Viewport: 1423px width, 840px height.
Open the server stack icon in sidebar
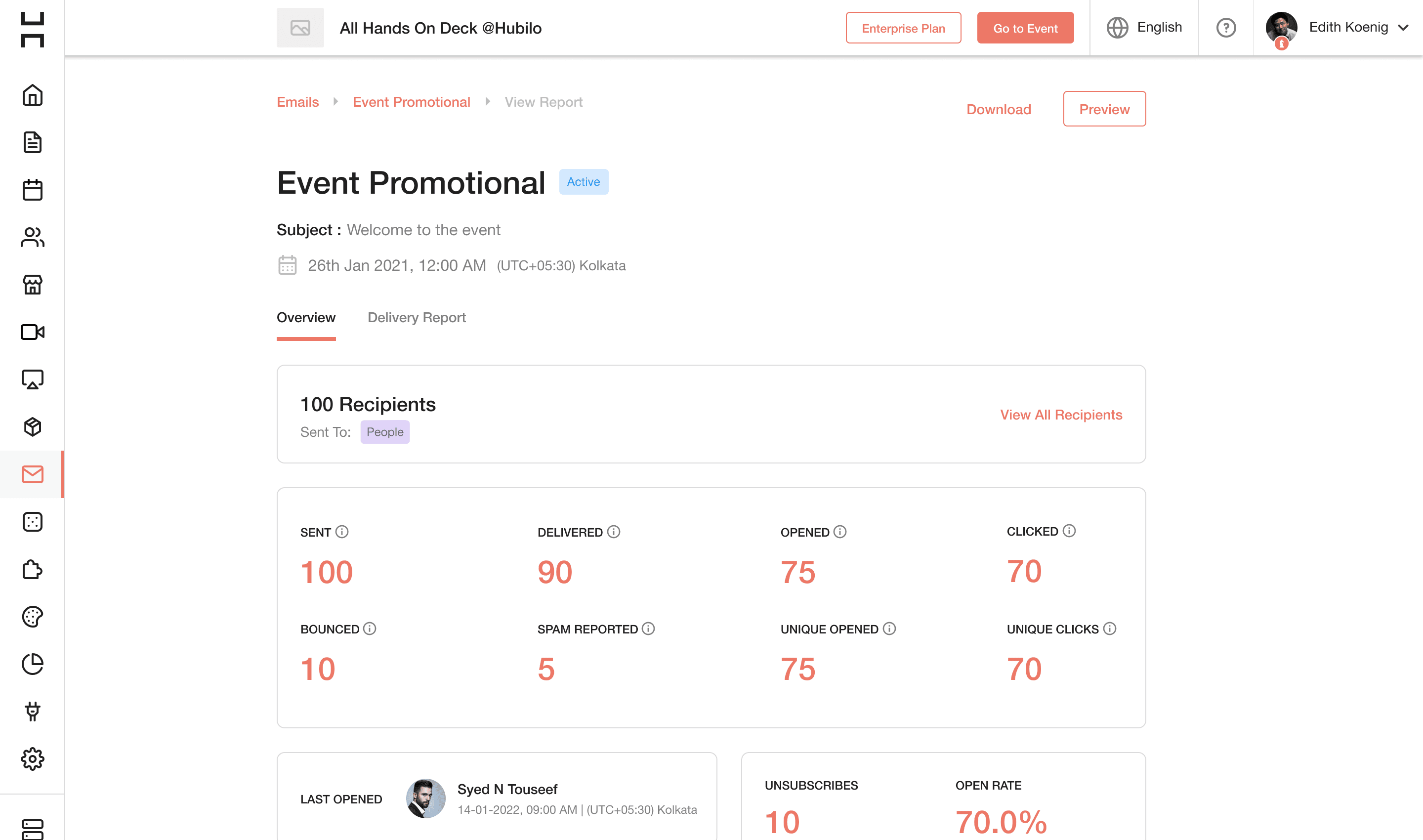(x=32, y=829)
